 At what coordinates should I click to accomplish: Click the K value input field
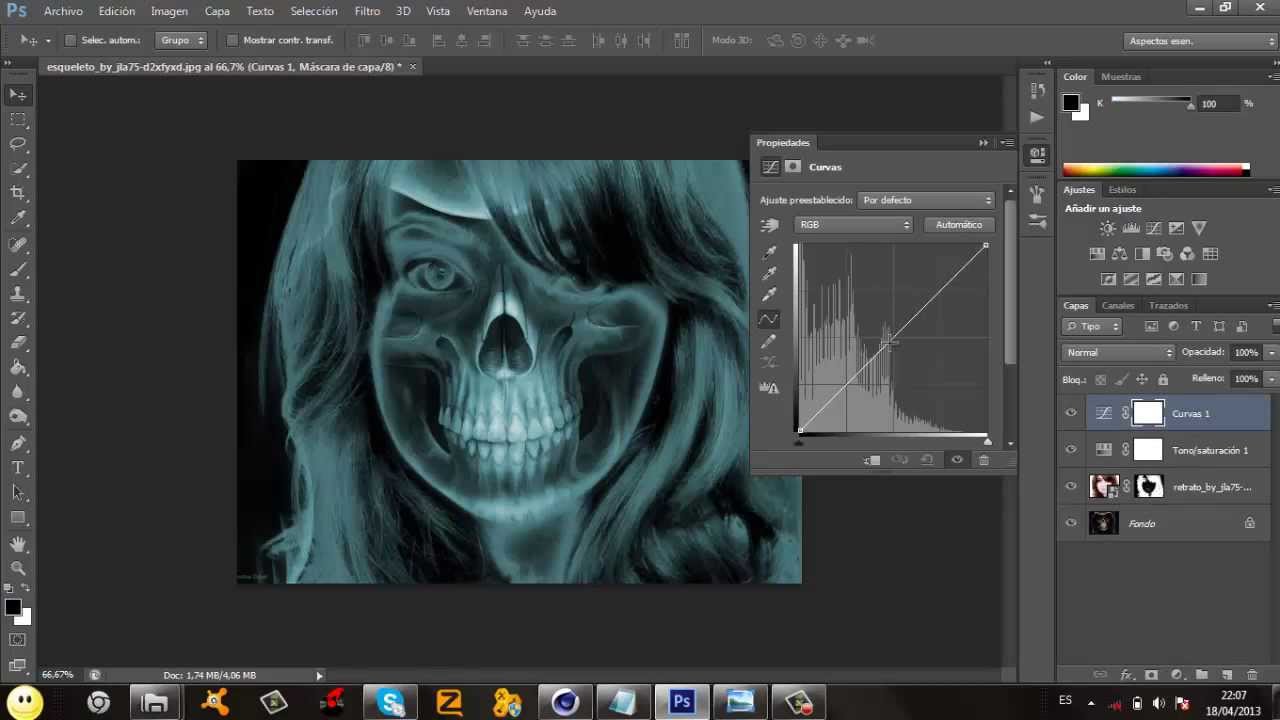(1217, 104)
